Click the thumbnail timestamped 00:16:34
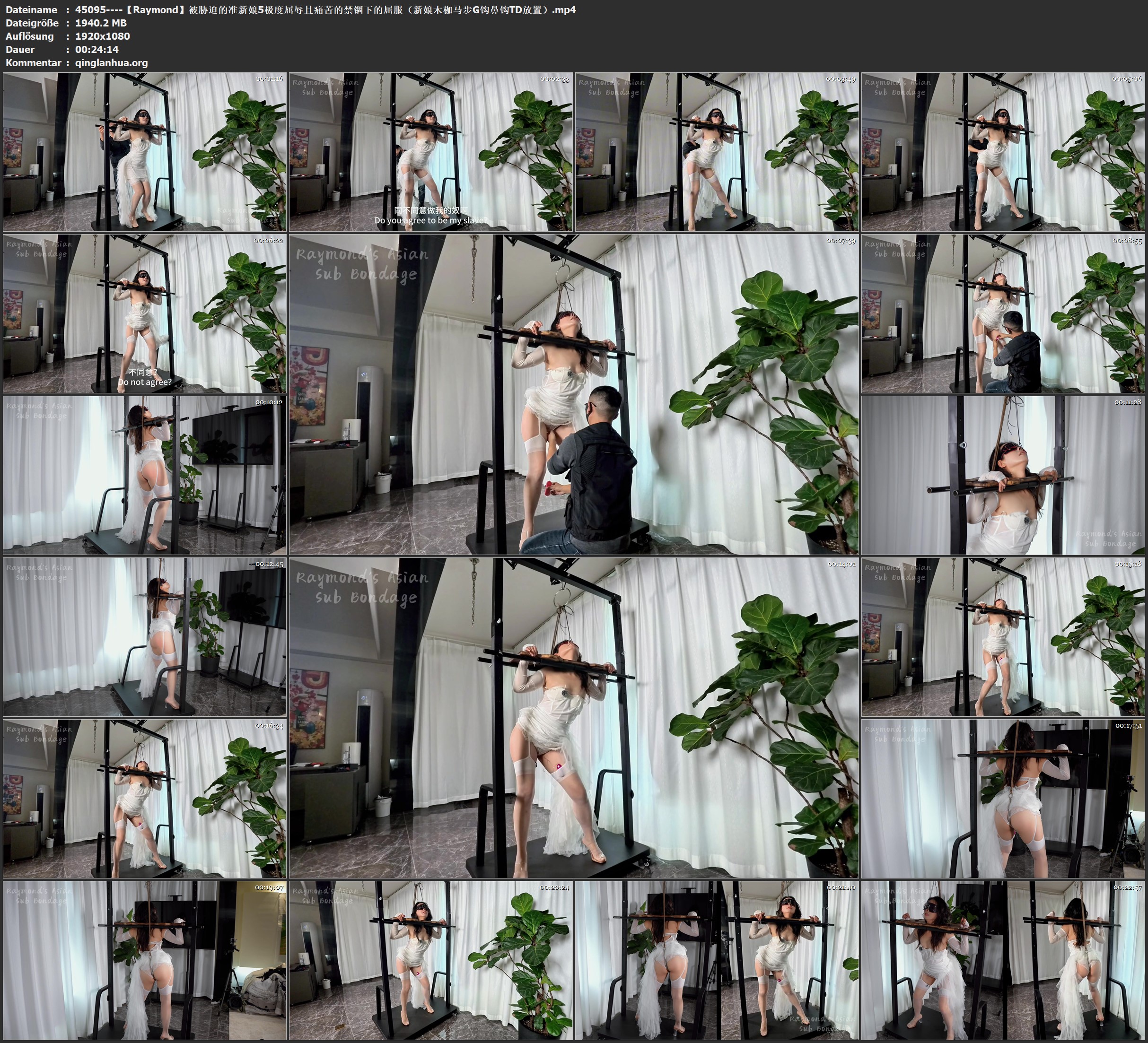Screen dimensions: 1148x1043 tap(145, 799)
